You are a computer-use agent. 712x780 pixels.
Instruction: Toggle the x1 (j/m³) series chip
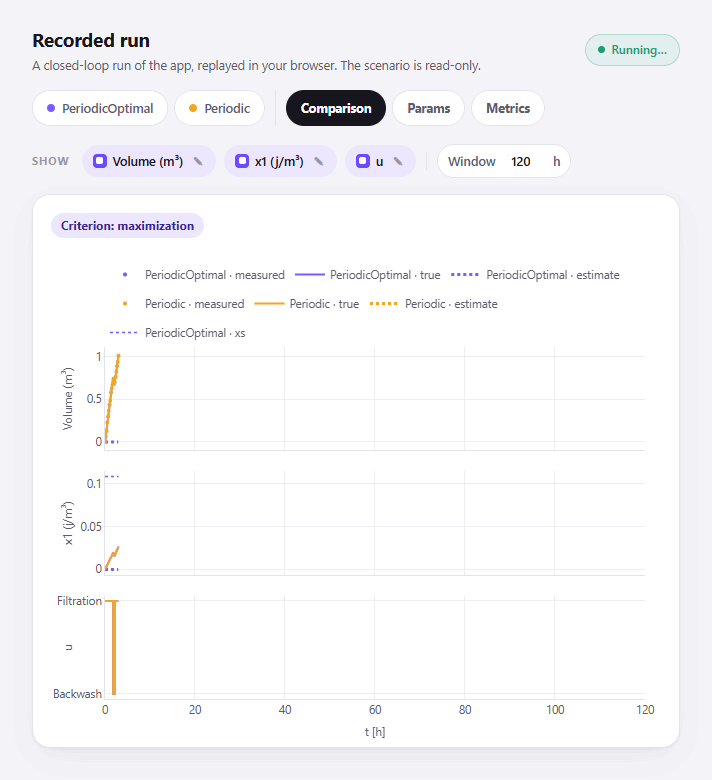pyautogui.click(x=280, y=161)
